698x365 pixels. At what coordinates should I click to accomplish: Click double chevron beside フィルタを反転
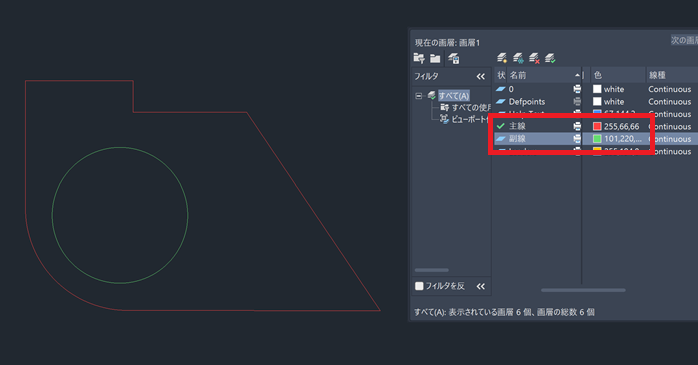[480, 286]
